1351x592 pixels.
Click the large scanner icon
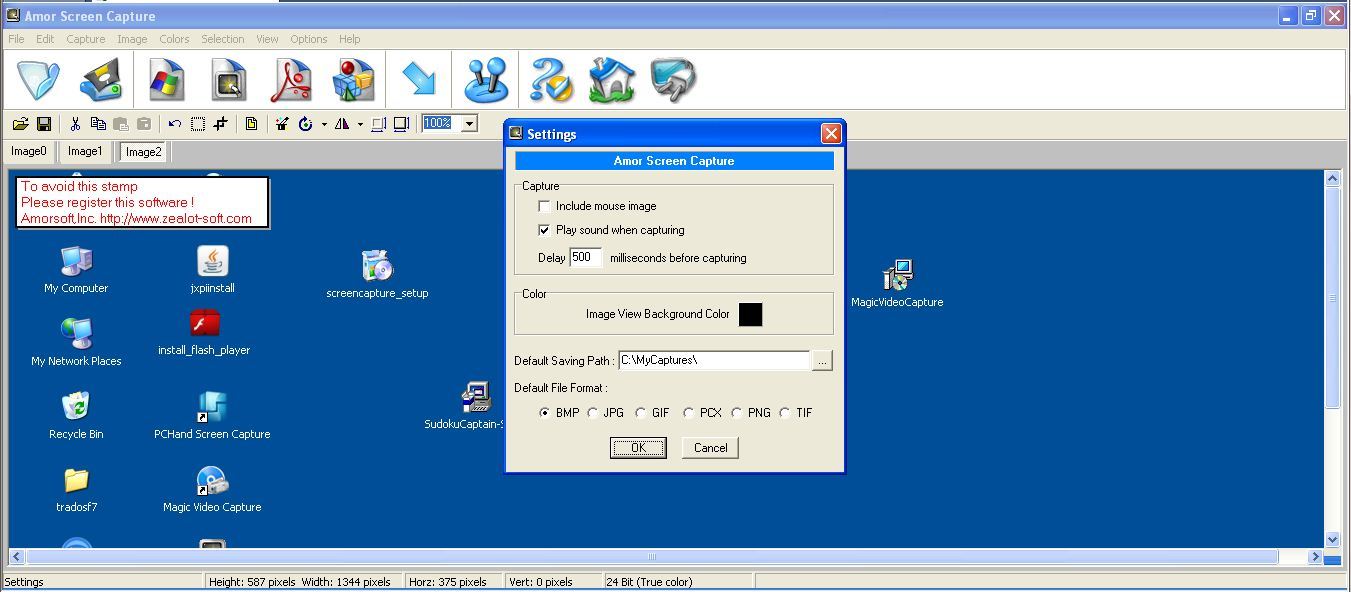click(101, 80)
